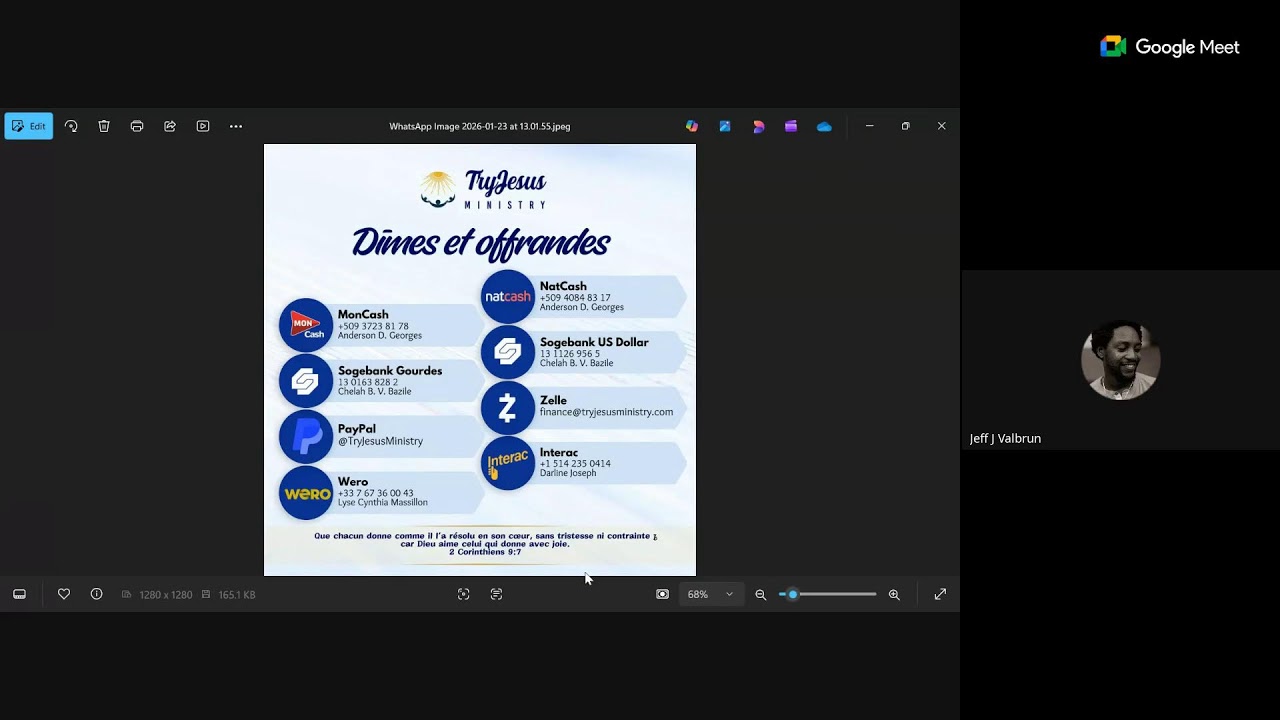Start slideshow with the play icon

pos(203,126)
